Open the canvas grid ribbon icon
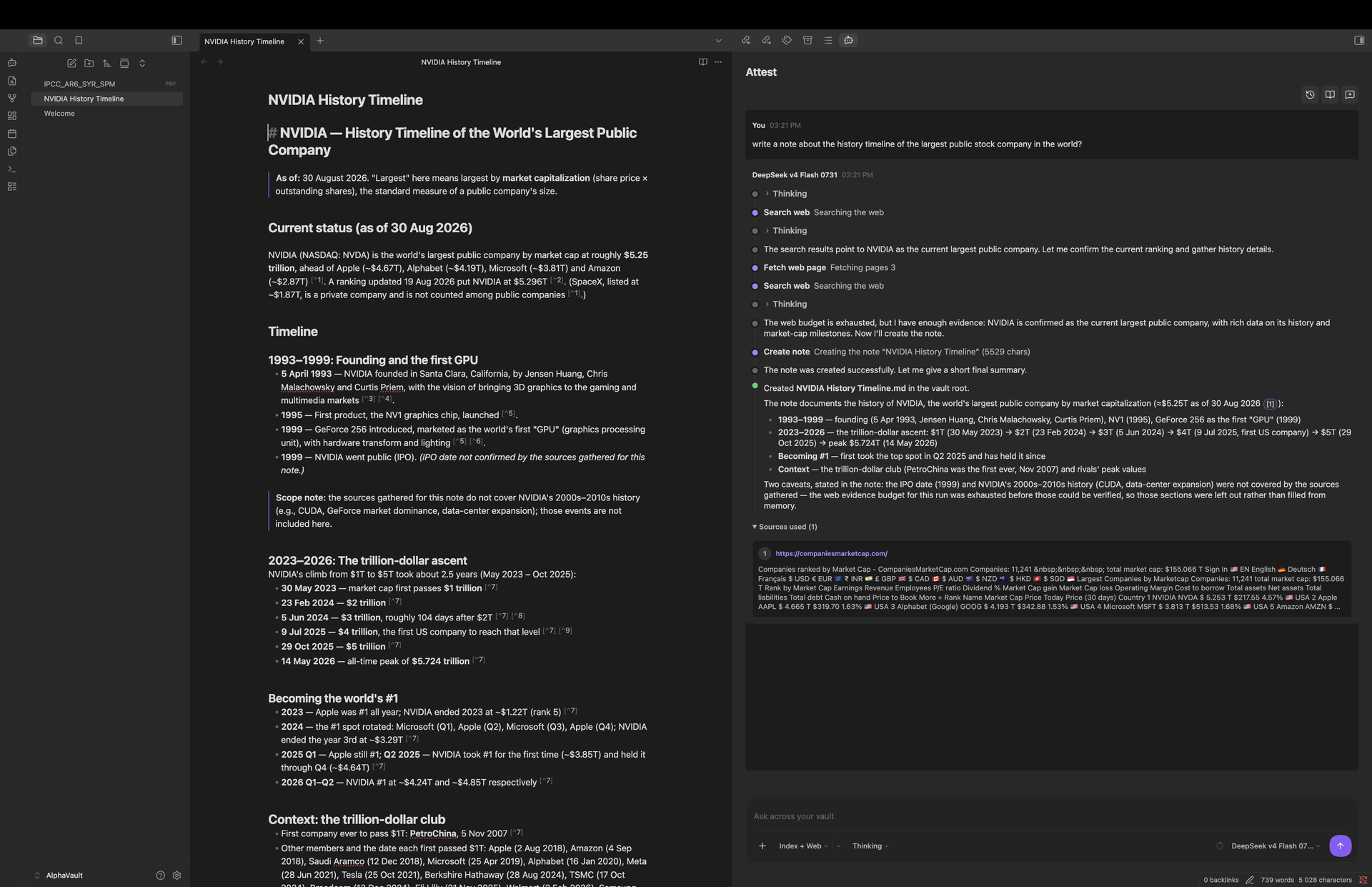This screenshot has height=887, width=1372. [x=11, y=116]
